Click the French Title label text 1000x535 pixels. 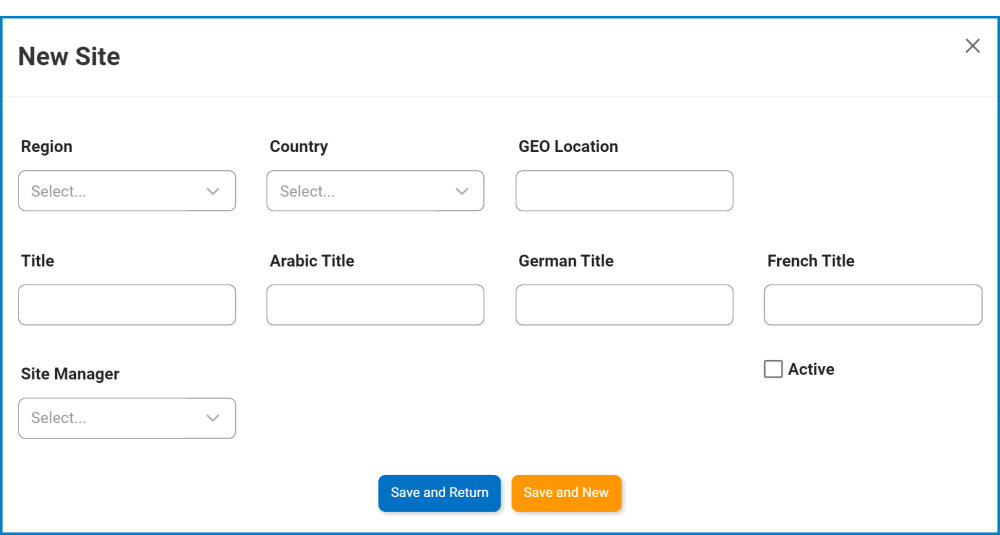tap(811, 261)
